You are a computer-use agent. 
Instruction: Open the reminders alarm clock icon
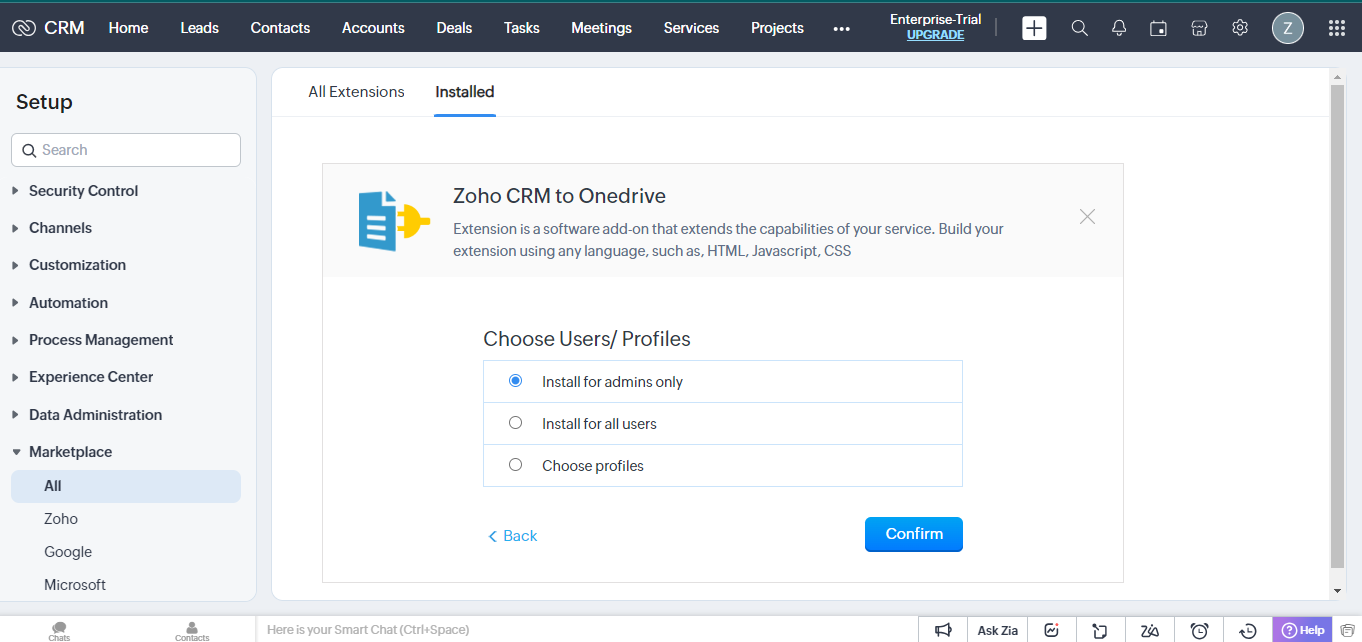point(1200,630)
